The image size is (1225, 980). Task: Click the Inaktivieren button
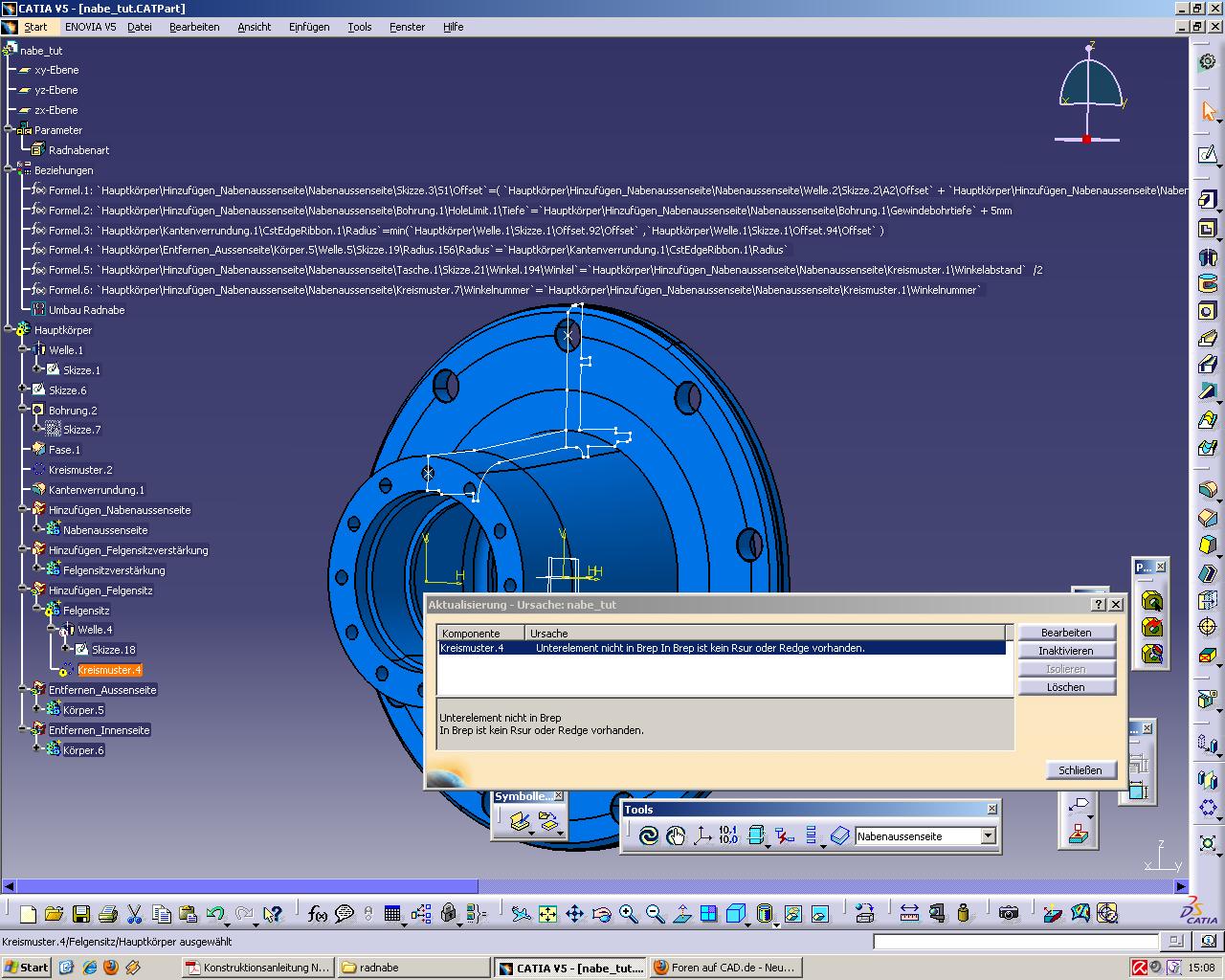[1066, 651]
